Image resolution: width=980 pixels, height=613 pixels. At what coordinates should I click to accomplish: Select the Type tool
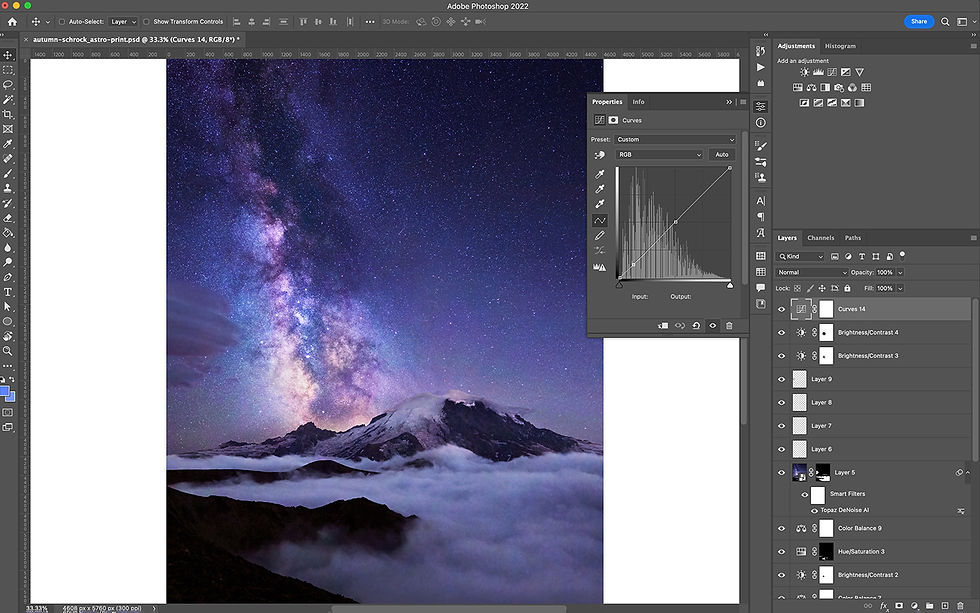pos(8,292)
